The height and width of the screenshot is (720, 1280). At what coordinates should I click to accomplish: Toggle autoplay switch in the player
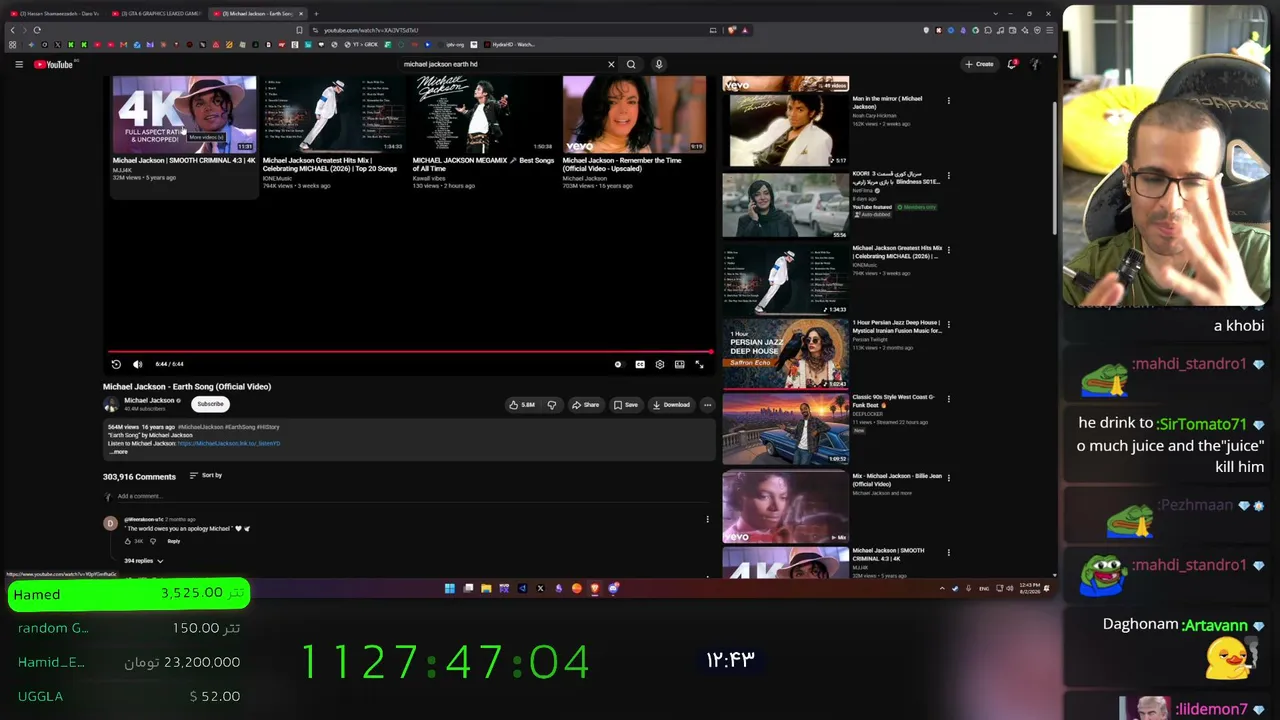(x=618, y=364)
